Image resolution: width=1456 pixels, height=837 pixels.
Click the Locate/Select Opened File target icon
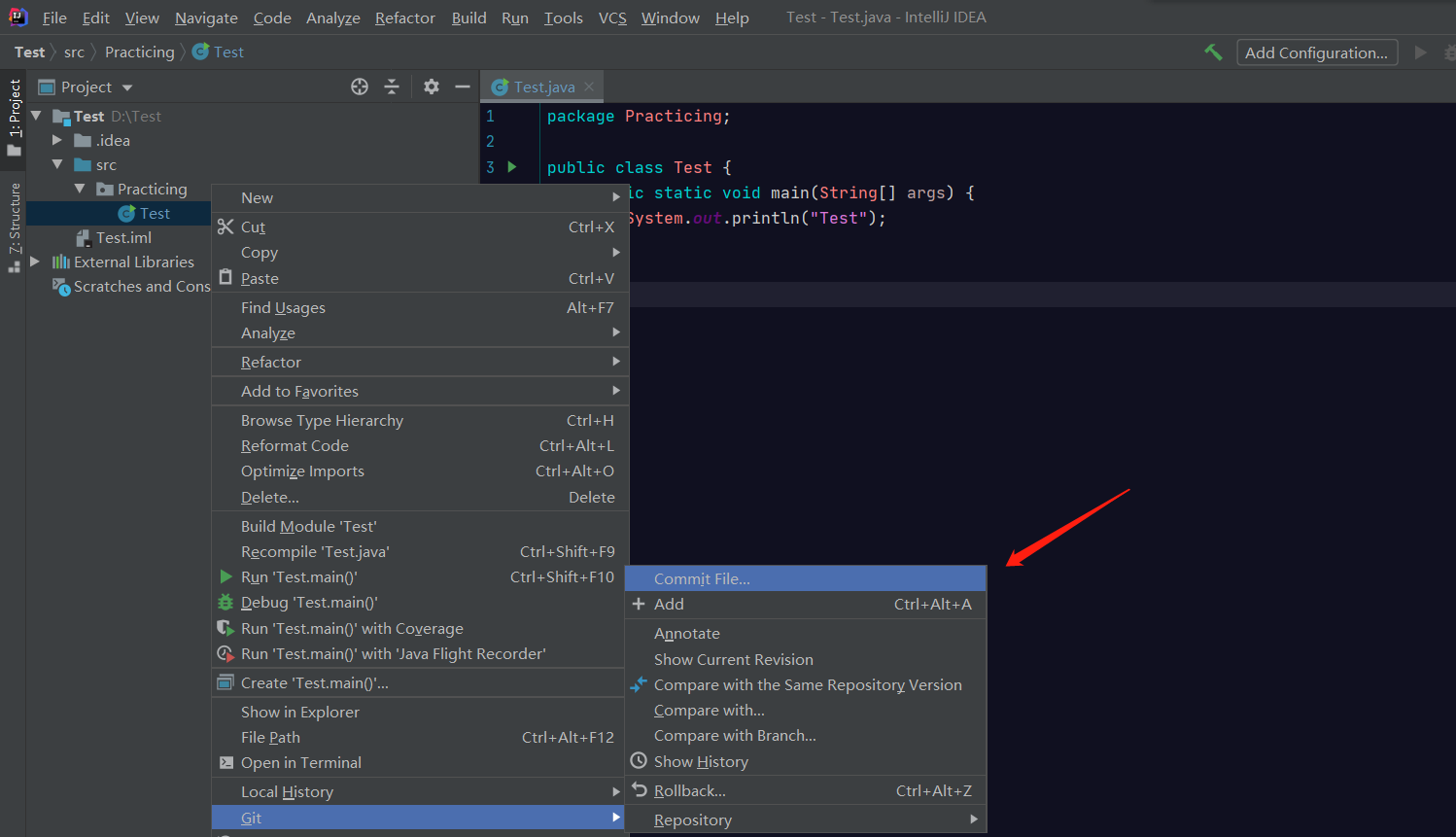coord(360,87)
